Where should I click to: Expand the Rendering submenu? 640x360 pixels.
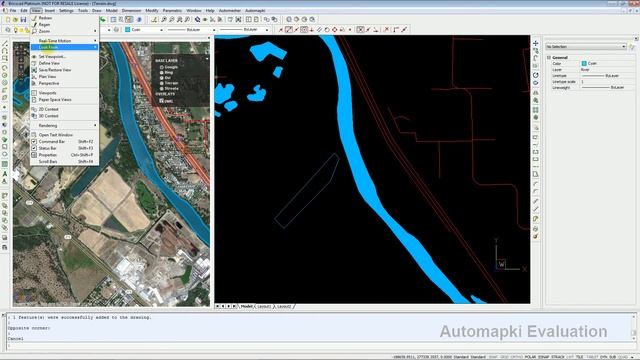(x=64, y=125)
